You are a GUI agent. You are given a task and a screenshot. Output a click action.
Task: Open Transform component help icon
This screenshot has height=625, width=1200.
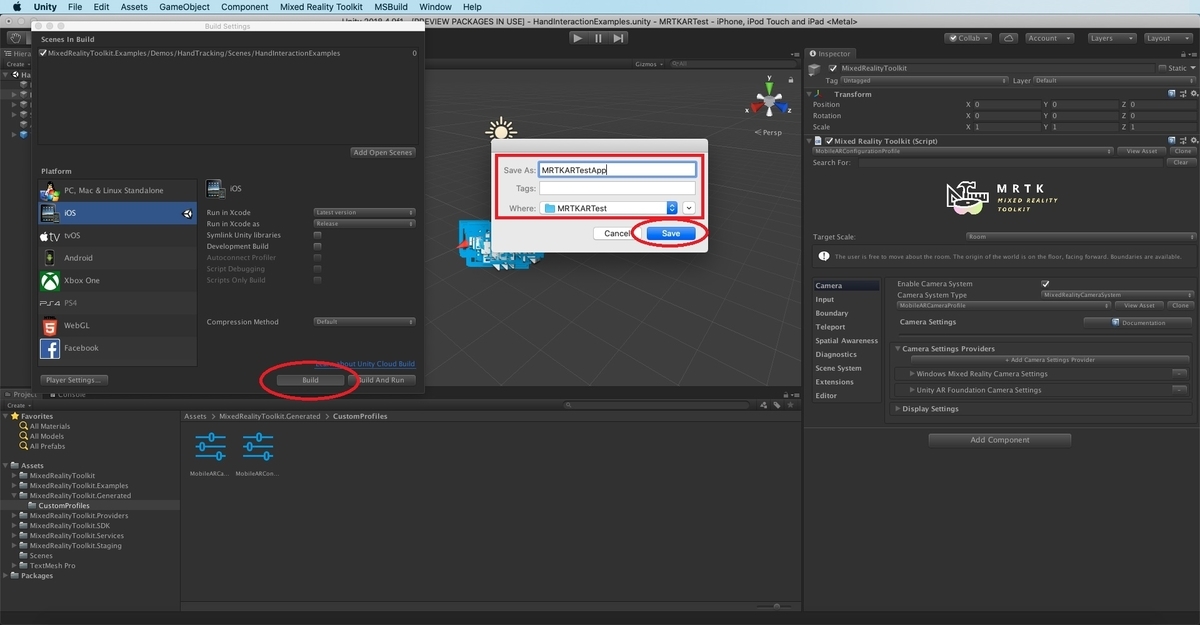coord(1171,94)
